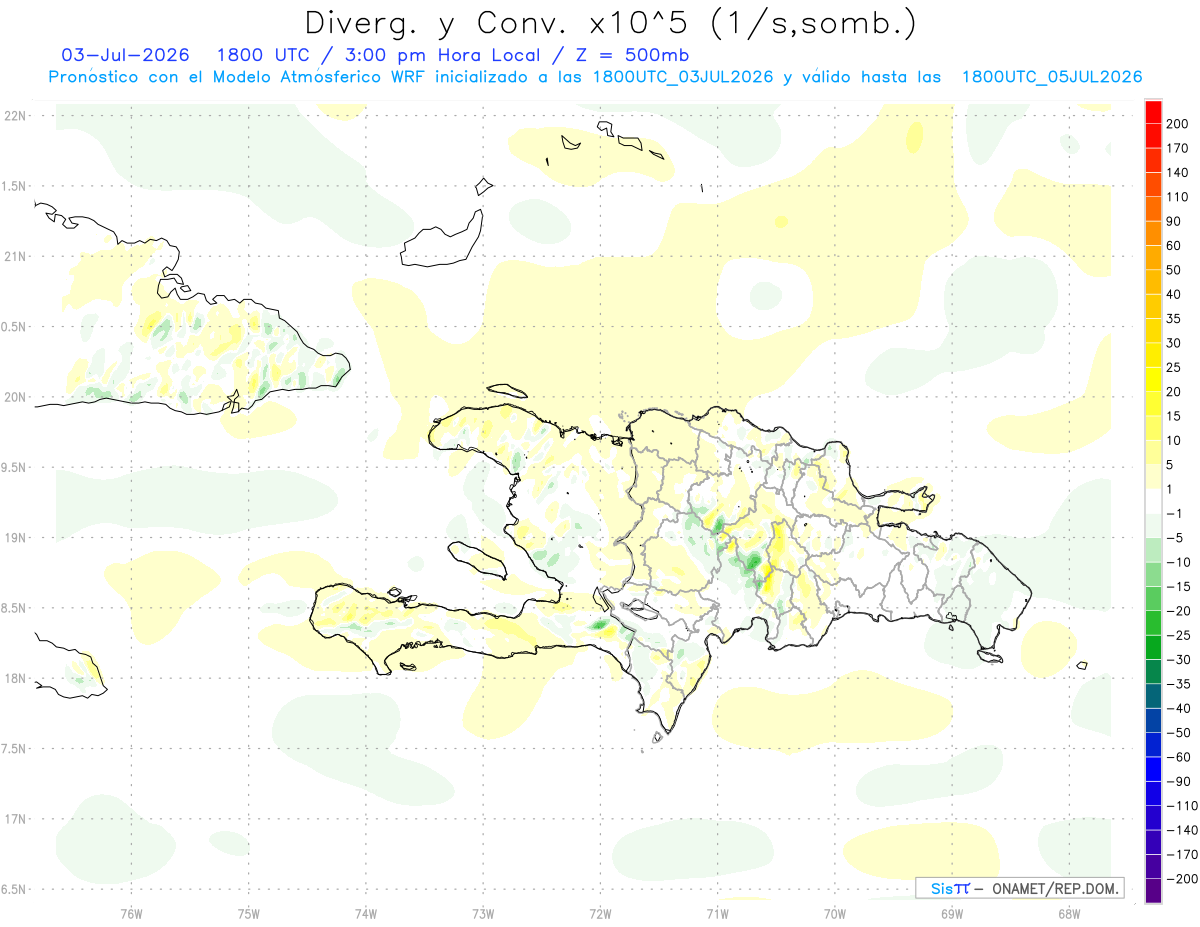Screen dimensions: 1200x927
Task: Click the '74W' longitude label
Action: [x=366, y=913]
